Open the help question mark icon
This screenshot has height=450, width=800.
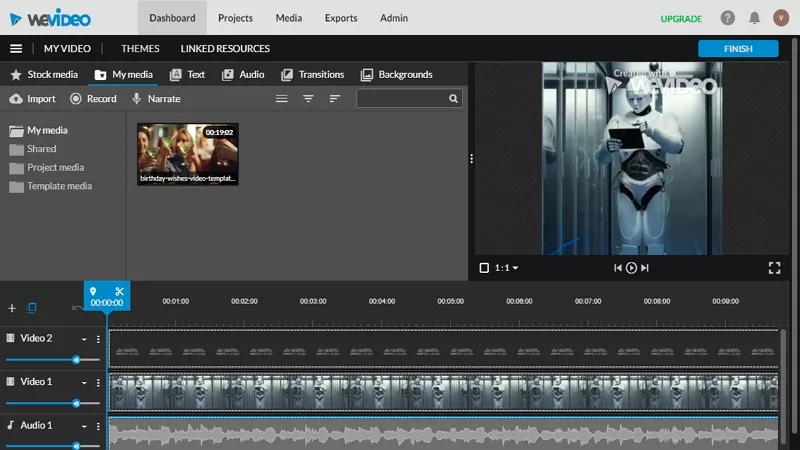[x=728, y=18]
